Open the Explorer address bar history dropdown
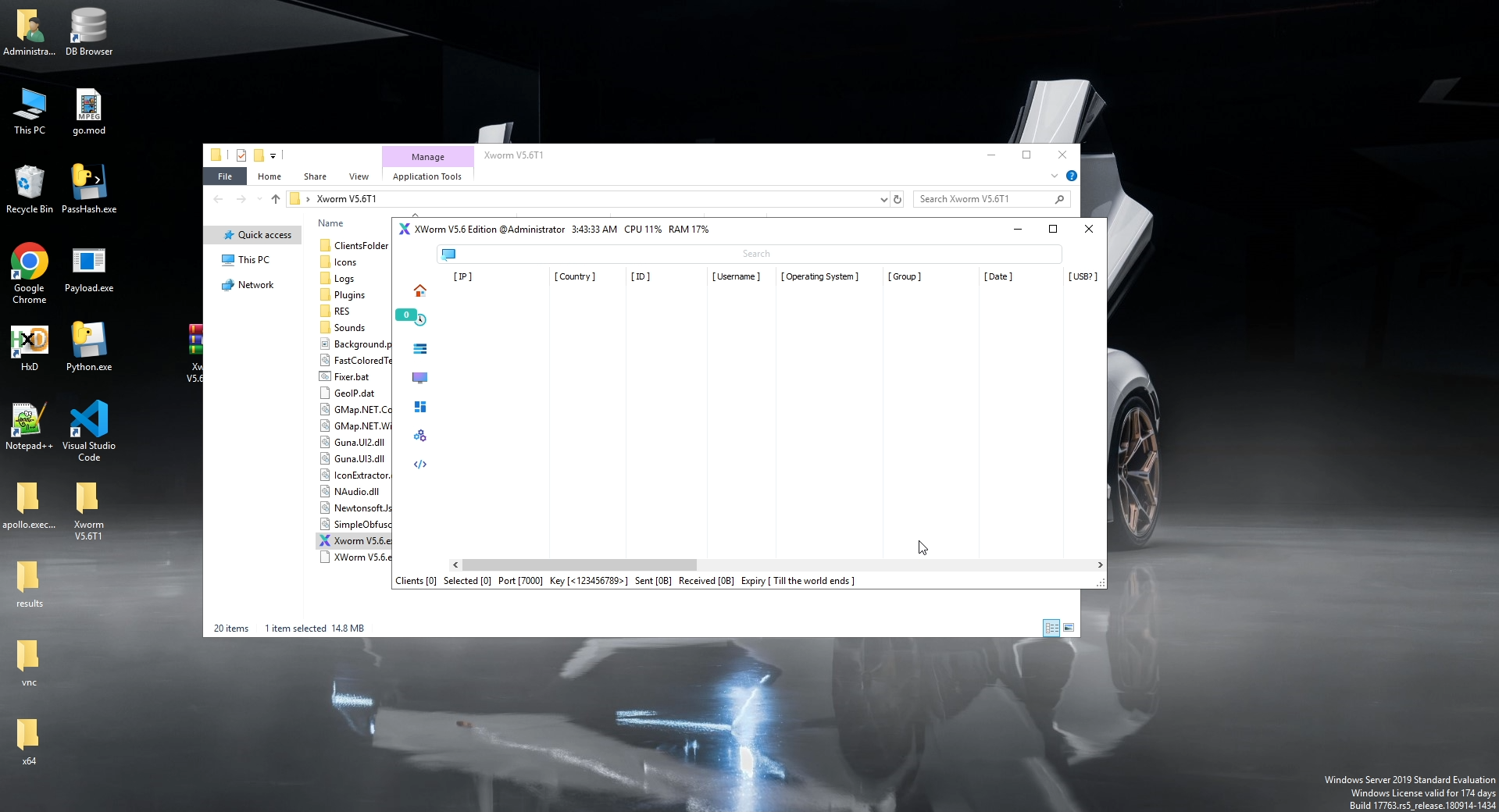This screenshot has width=1499, height=812. coord(883,199)
